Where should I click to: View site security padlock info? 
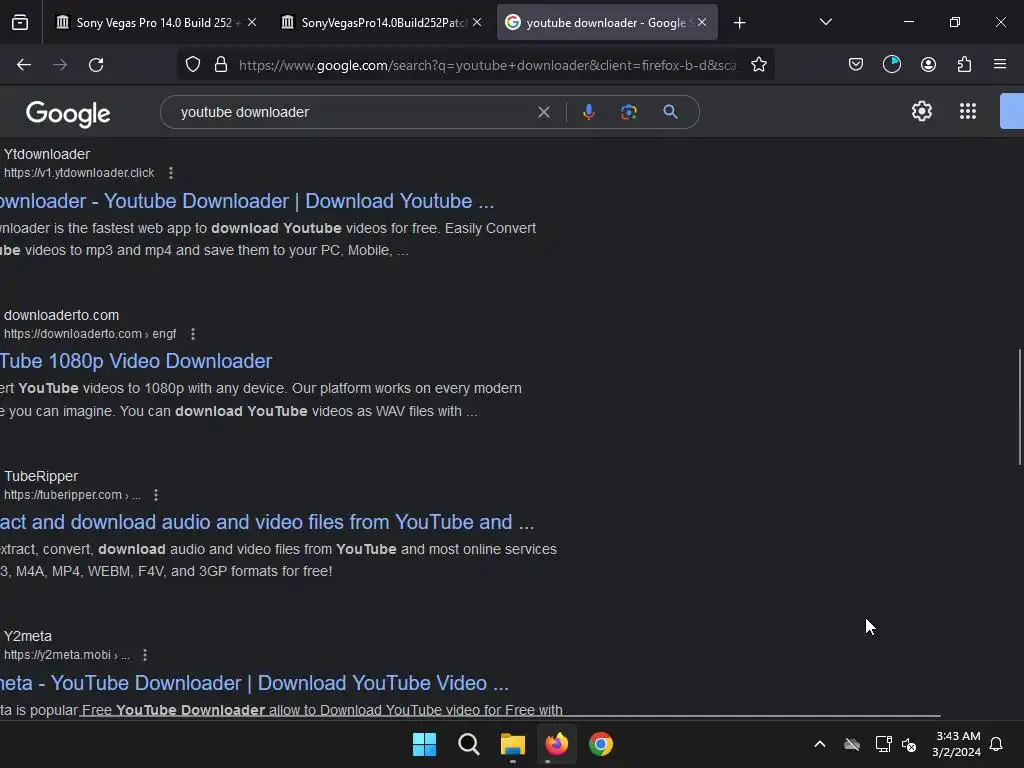pyautogui.click(x=221, y=65)
